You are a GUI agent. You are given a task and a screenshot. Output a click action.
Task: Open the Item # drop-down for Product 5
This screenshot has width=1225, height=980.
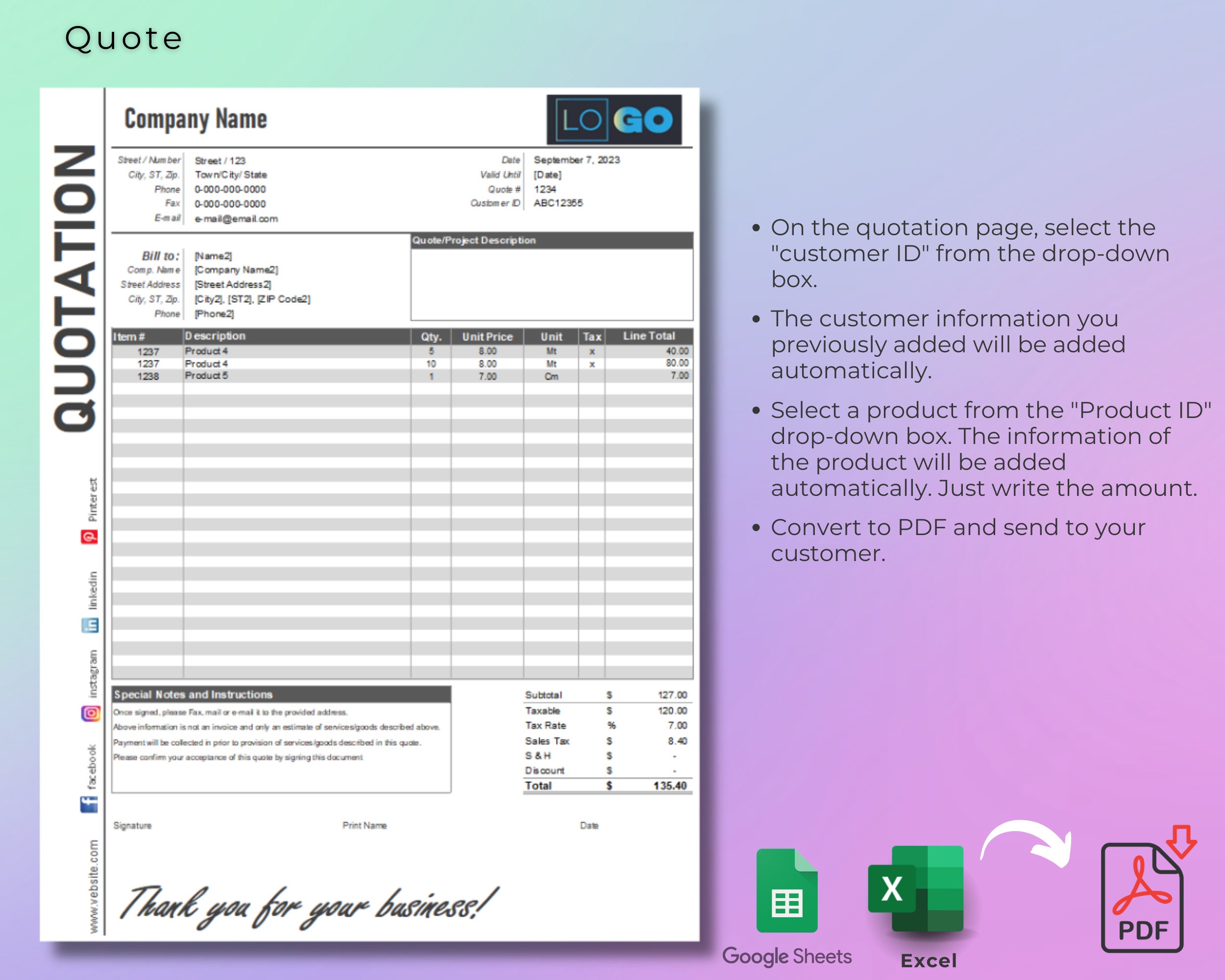point(149,375)
